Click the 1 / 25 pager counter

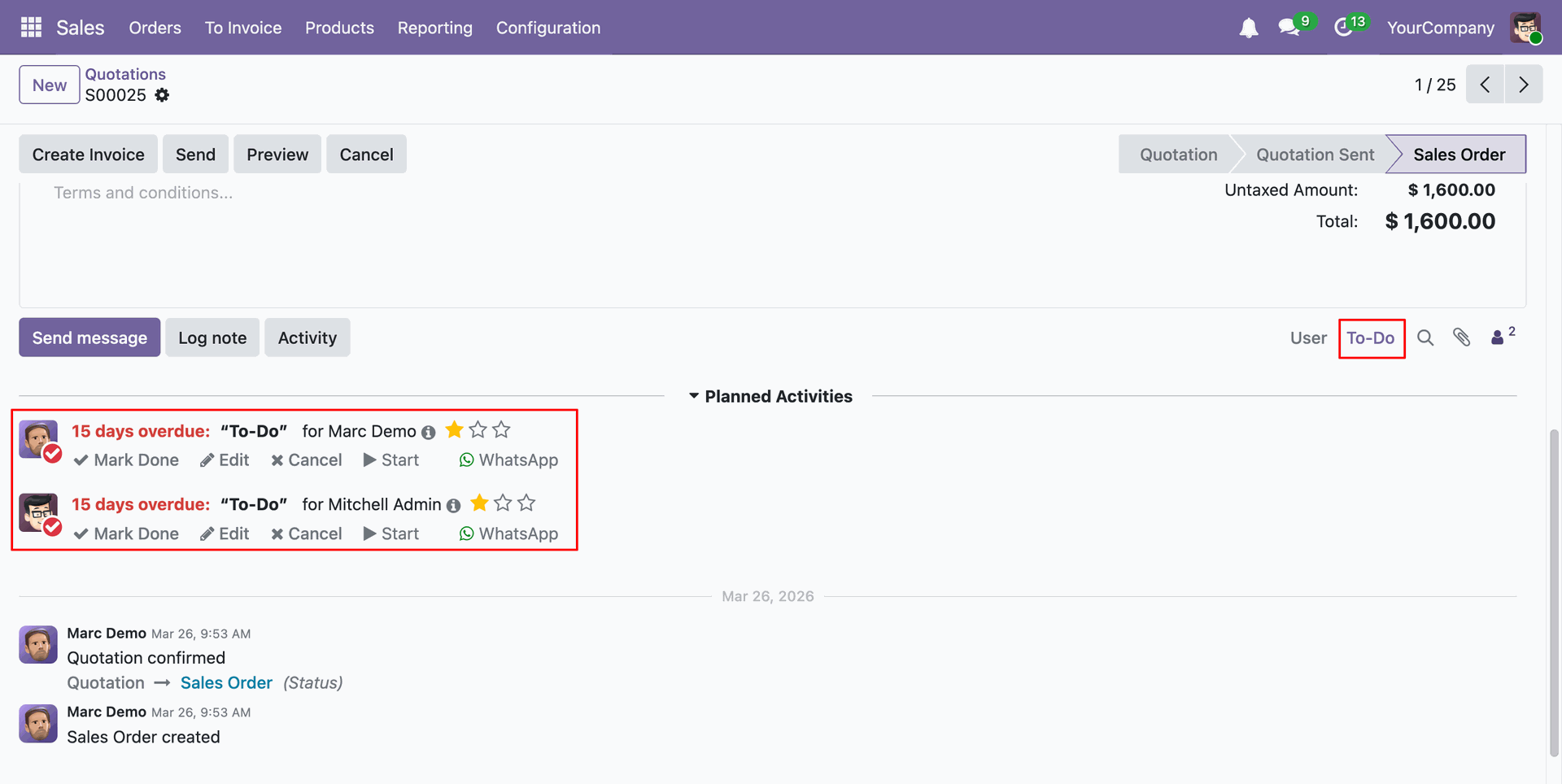1435,85
